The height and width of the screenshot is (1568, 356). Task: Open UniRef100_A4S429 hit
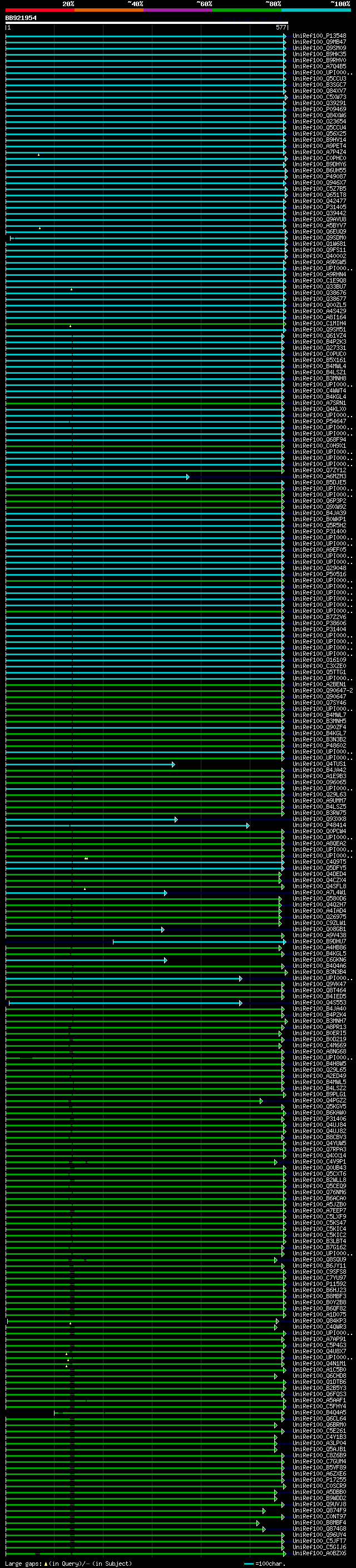(x=319, y=311)
